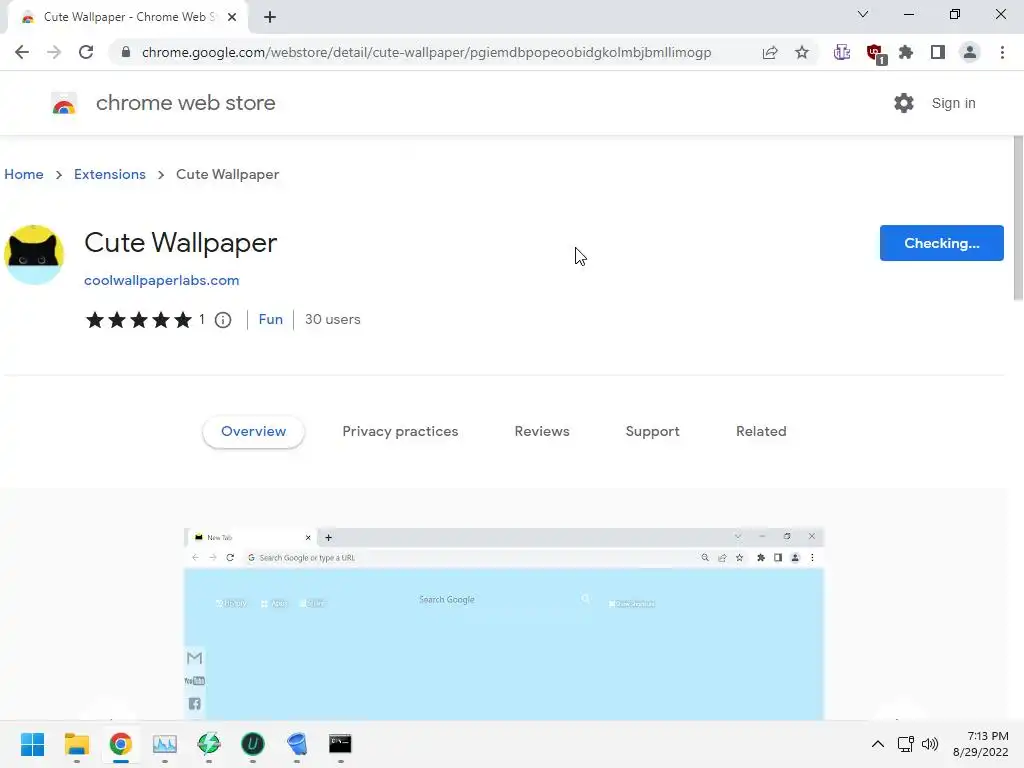The width and height of the screenshot is (1024, 768).
Task: Bookmark this tab with the star icon
Action: coord(802,52)
